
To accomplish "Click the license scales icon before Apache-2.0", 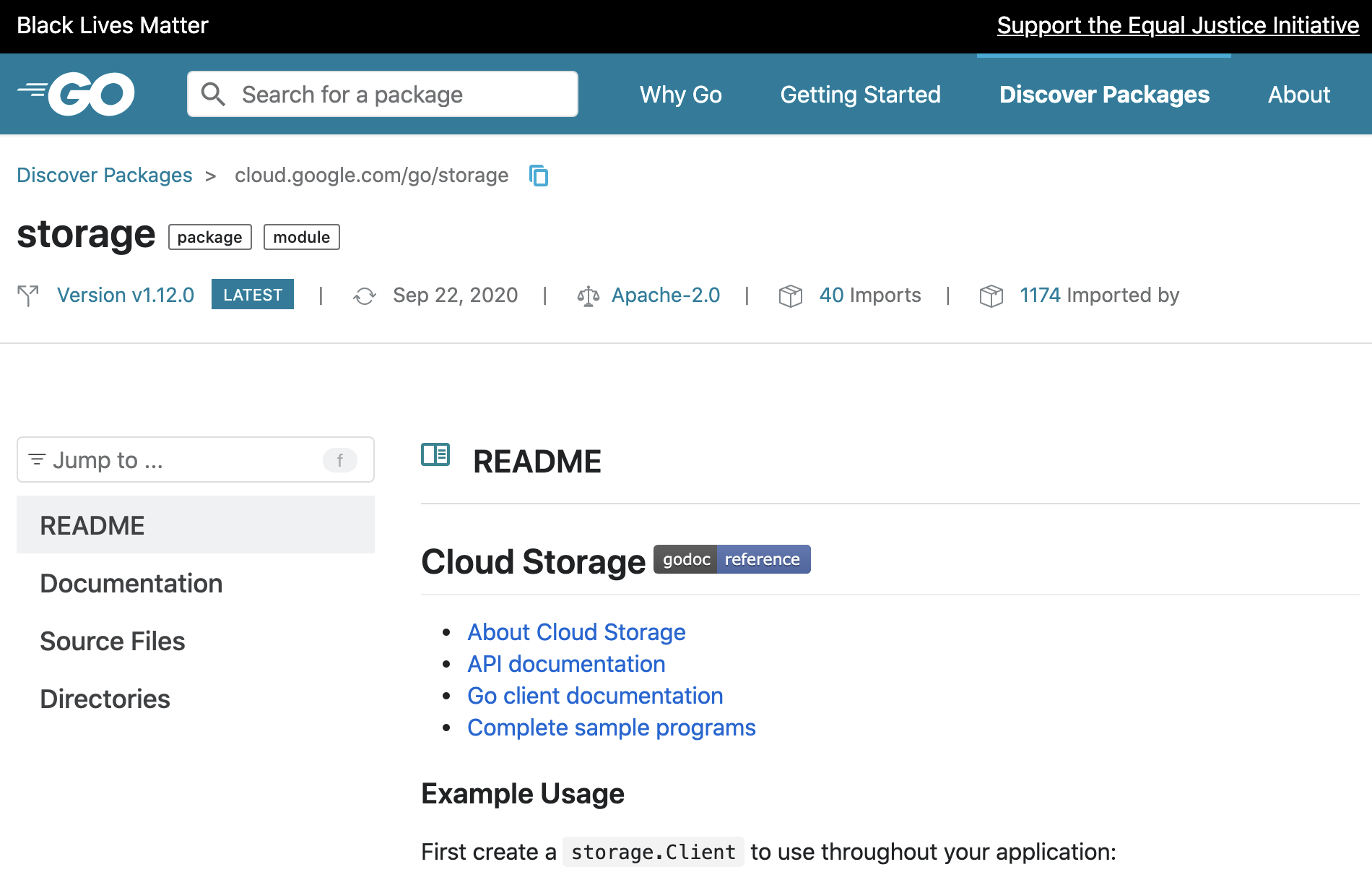I will [589, 295].
